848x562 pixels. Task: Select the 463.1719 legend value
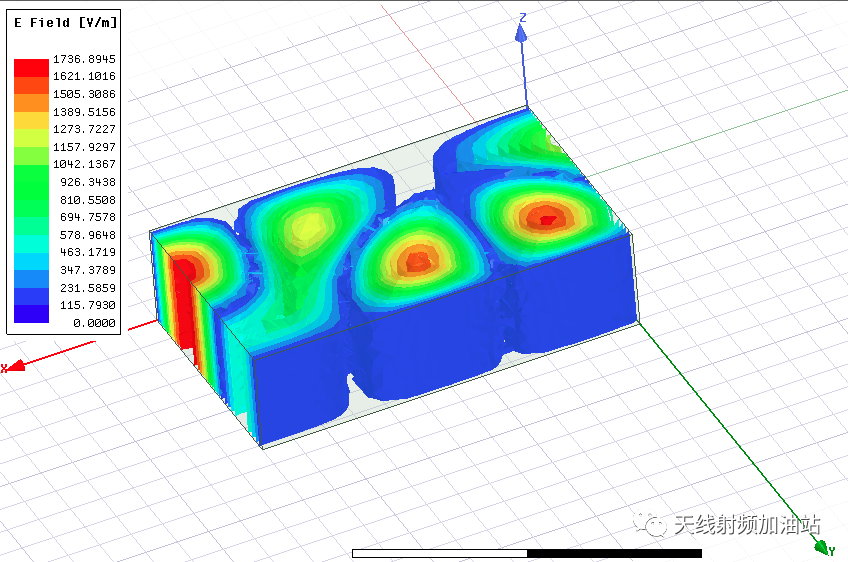(x=88, y=252)
